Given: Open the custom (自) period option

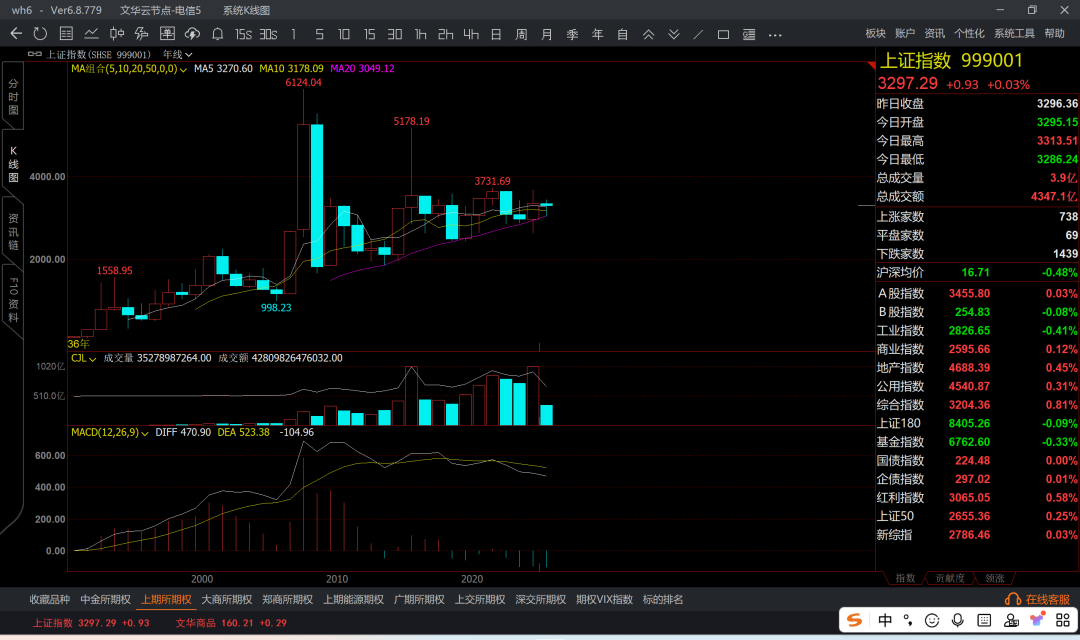Looking at the screenshot, I should 623,34.
